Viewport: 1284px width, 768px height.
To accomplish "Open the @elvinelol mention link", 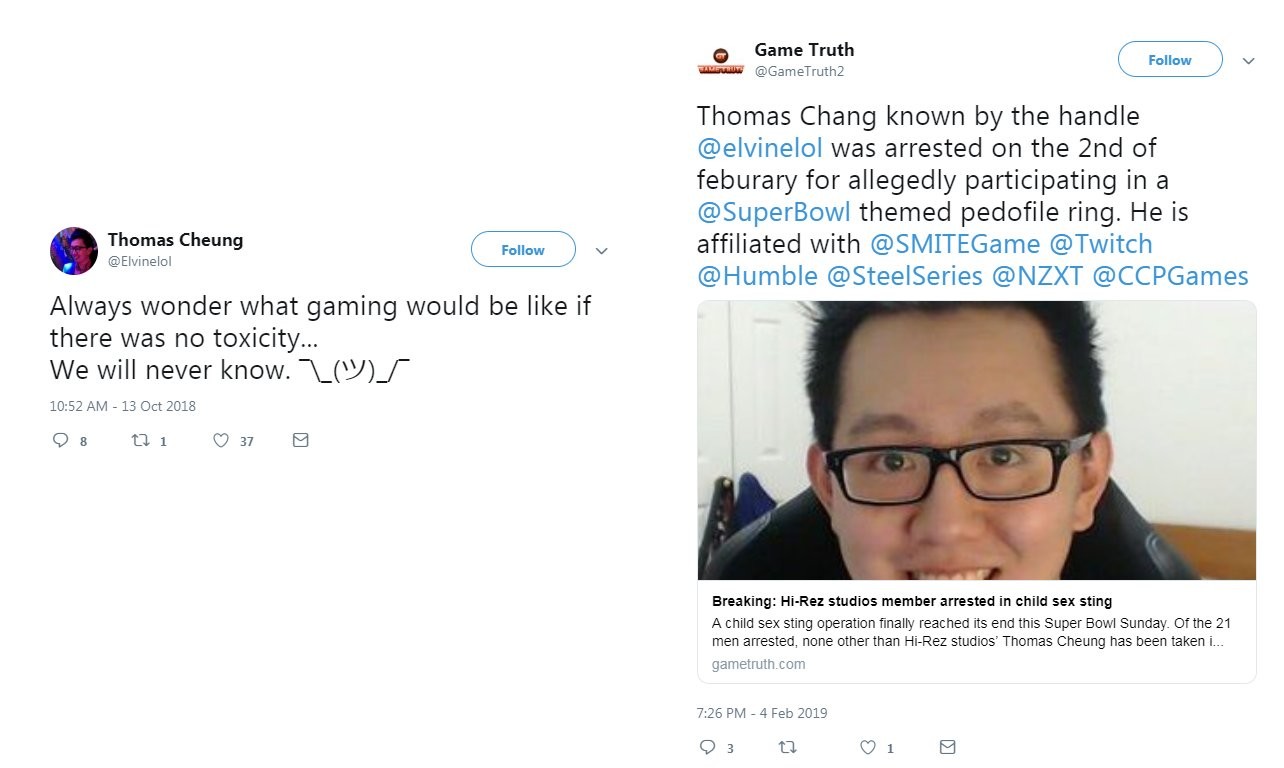I will pyautogui.click(x=760, y=148).
